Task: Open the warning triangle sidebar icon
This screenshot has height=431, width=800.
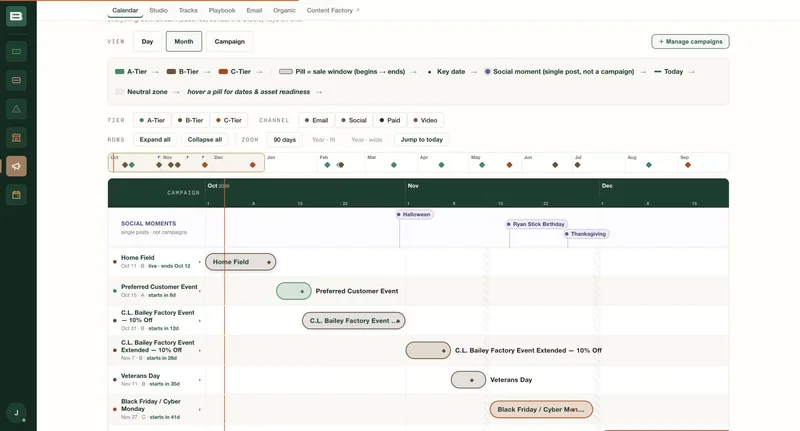Action: (16, 109)
